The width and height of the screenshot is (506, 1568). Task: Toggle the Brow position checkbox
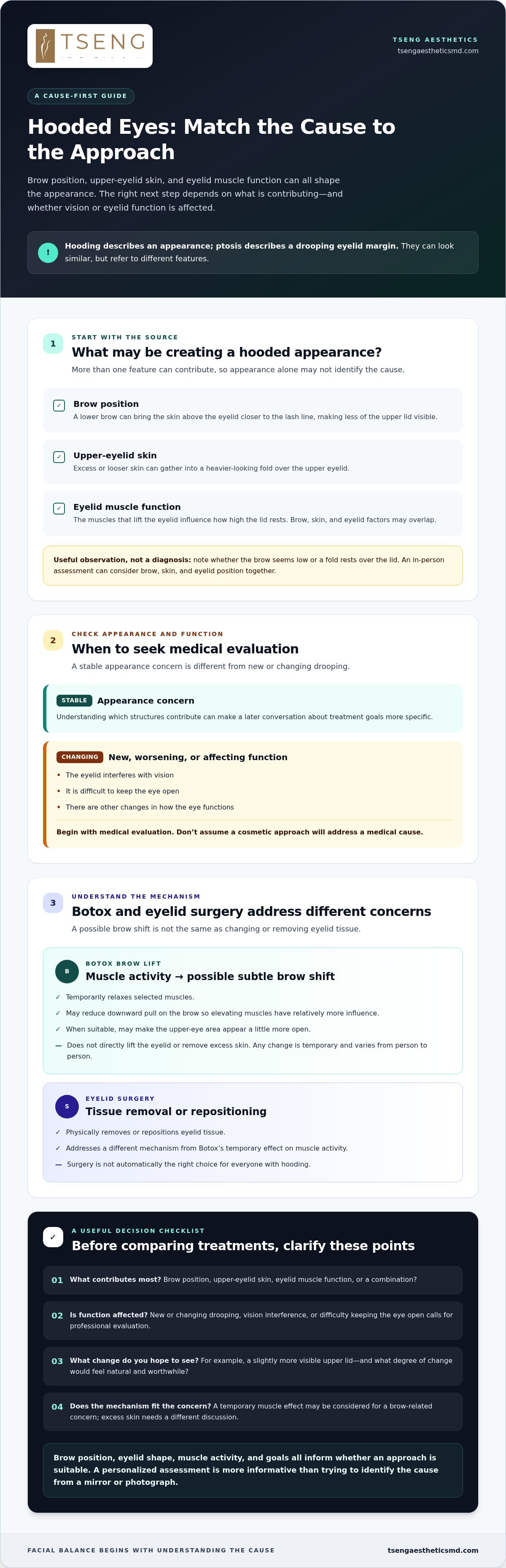pyautogui.click(x=59, y=405)
